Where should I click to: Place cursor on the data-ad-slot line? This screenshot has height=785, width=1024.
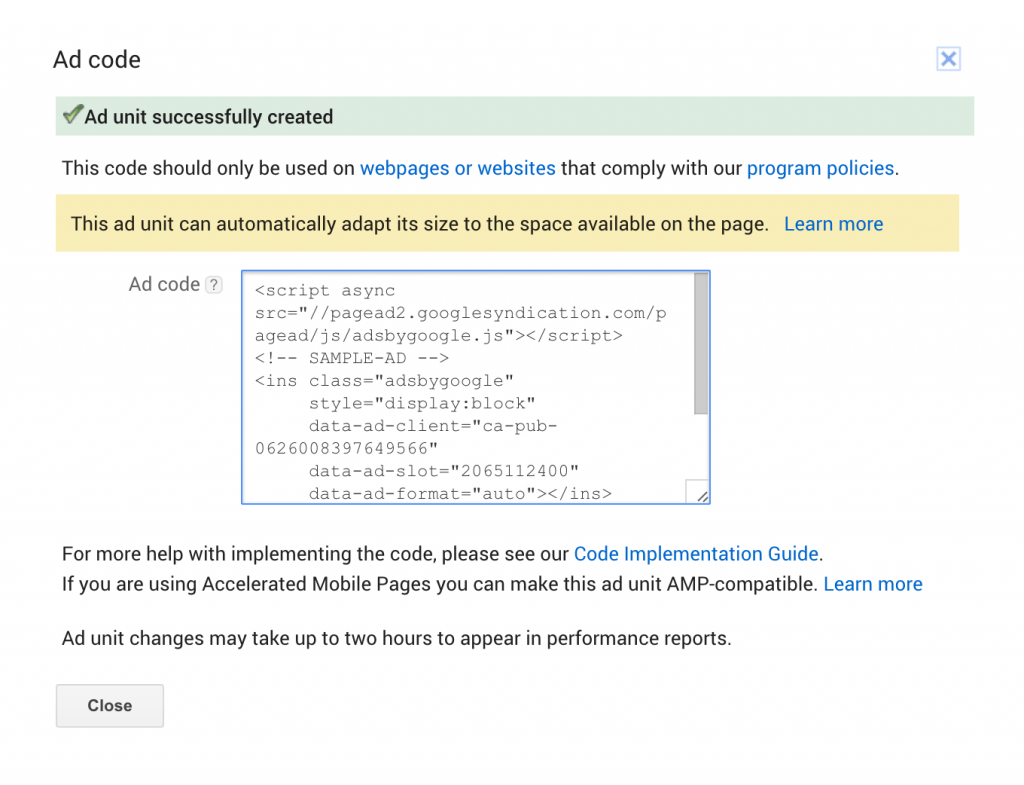(444, 471)
